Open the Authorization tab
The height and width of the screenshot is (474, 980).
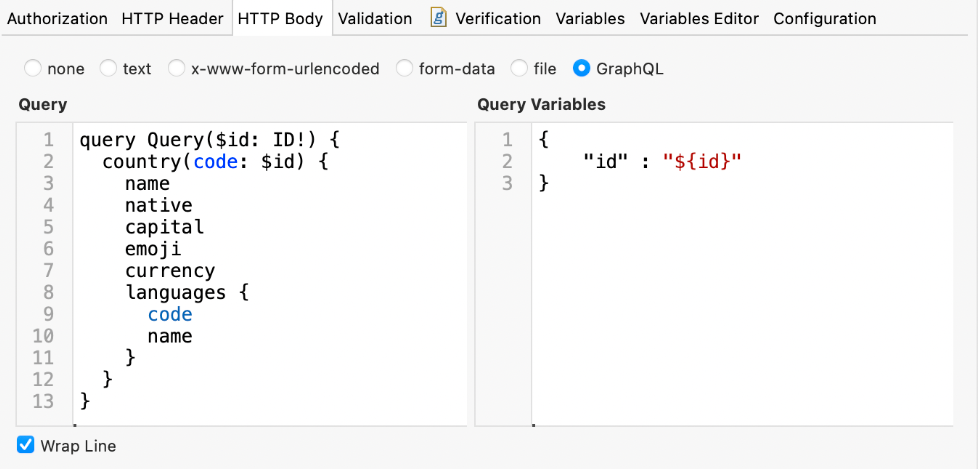58,19
